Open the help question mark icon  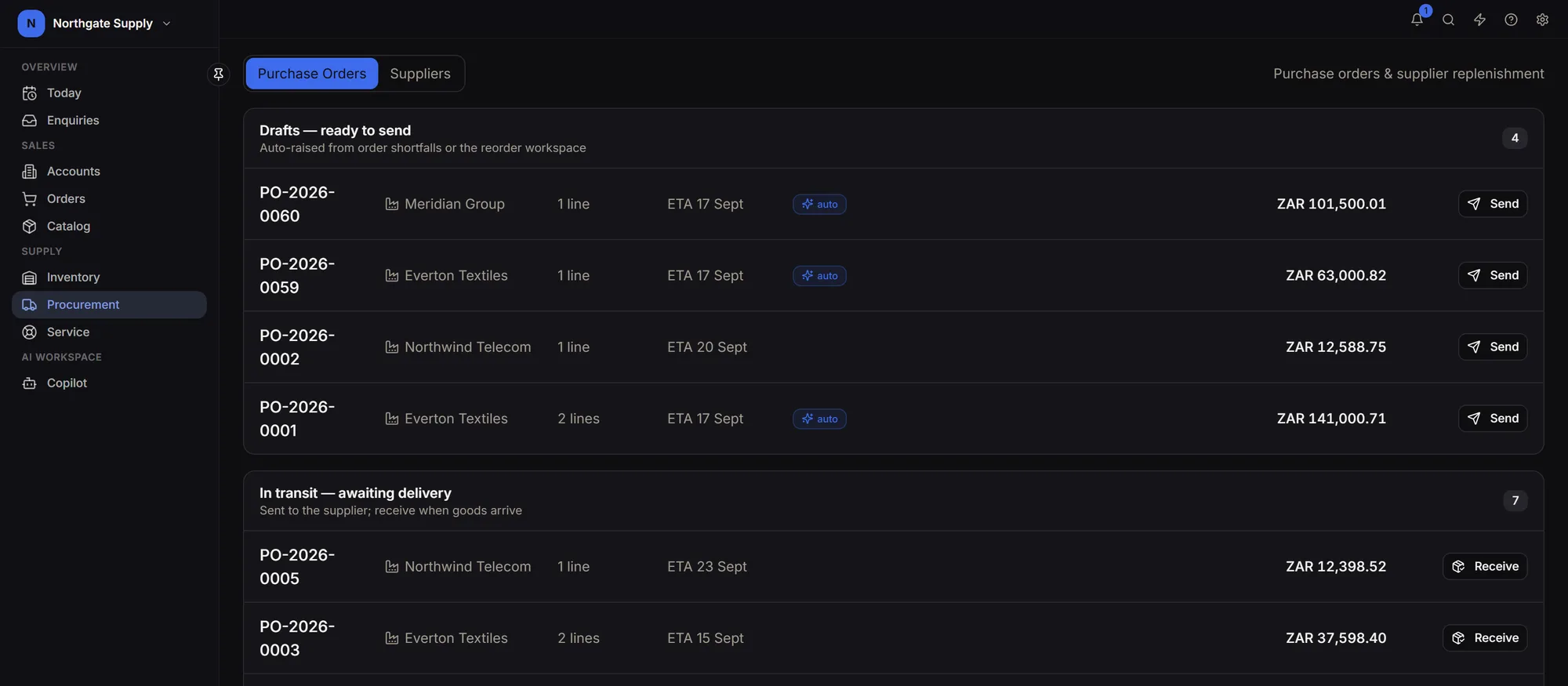click(x=1511, y=20)
